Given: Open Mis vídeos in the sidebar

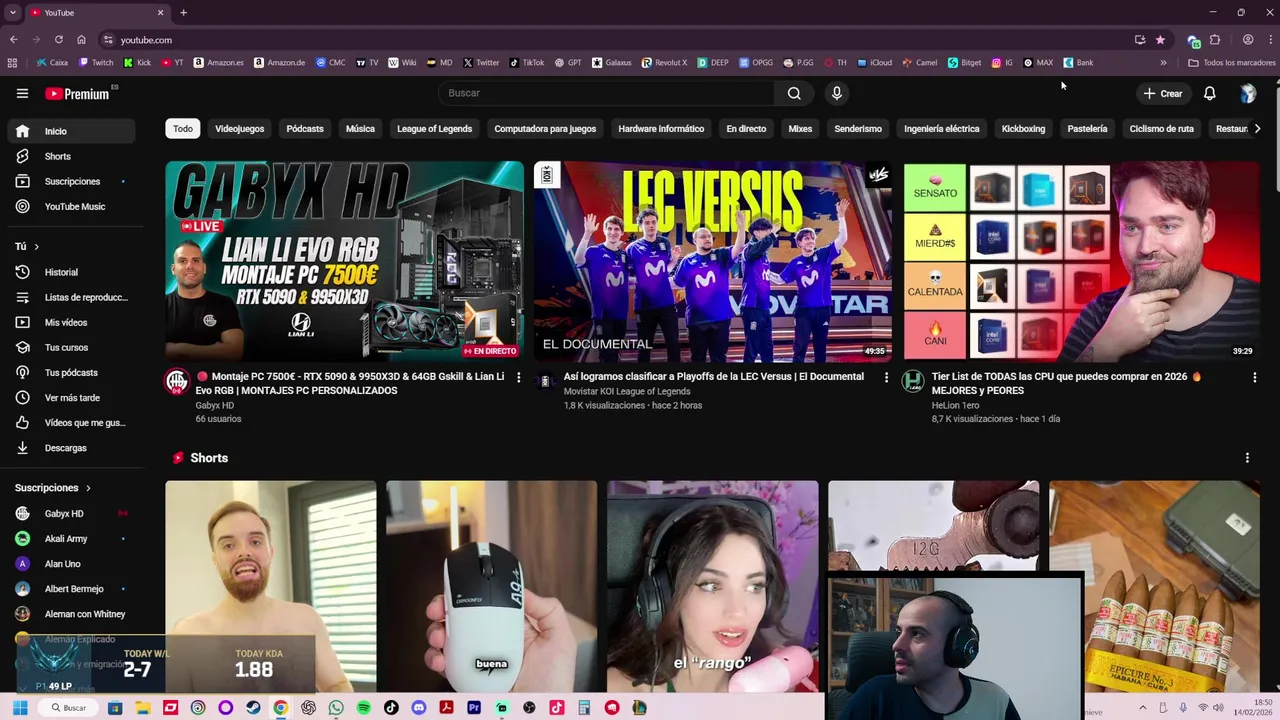Looking at the screenshot, I should click(x=71, y=322).
